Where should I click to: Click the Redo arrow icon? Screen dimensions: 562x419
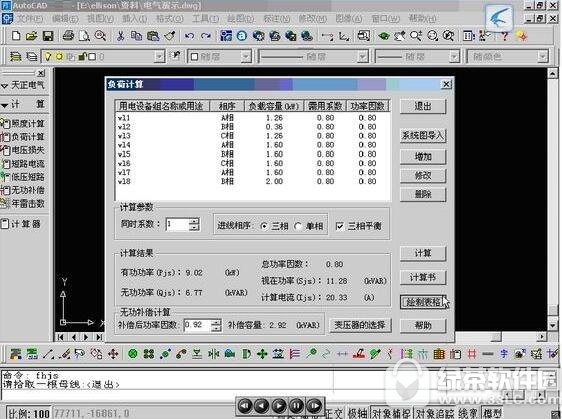206,36
